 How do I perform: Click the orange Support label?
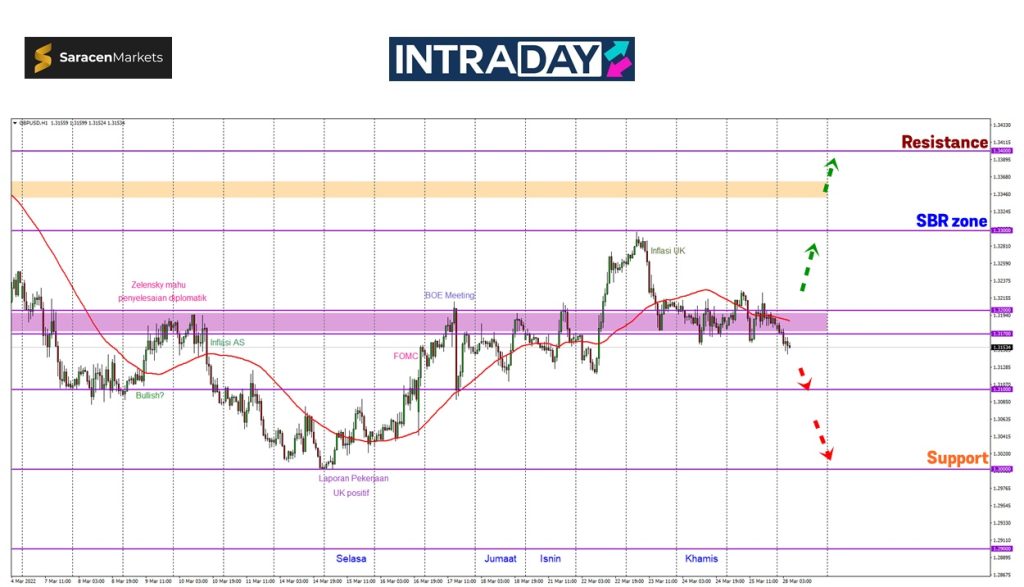[956, 458]
